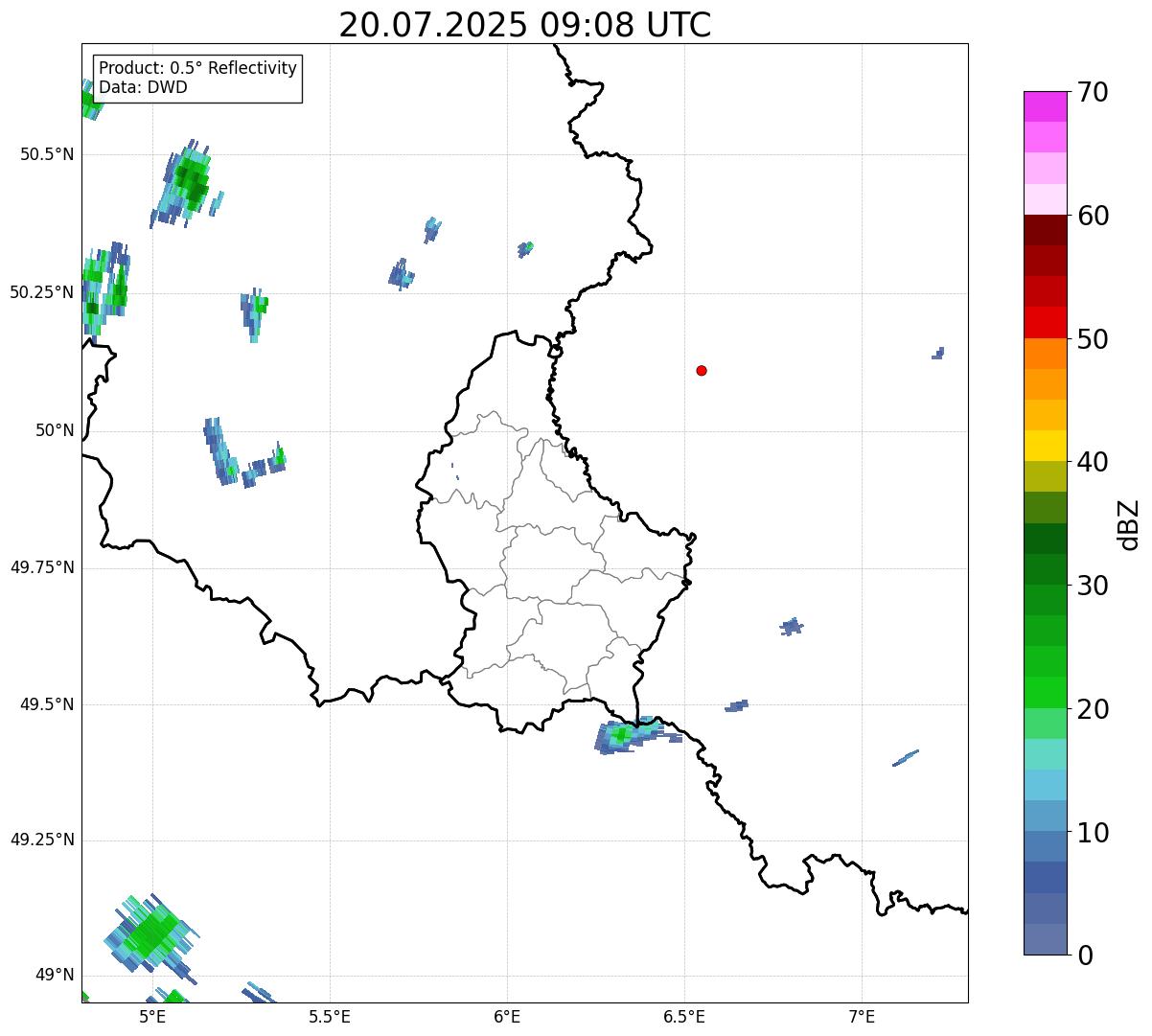Viewport: 1152px width, 1036px height.
Task: Click the 49.75°N latitude tick label
Action: click(x=42, y=567)
